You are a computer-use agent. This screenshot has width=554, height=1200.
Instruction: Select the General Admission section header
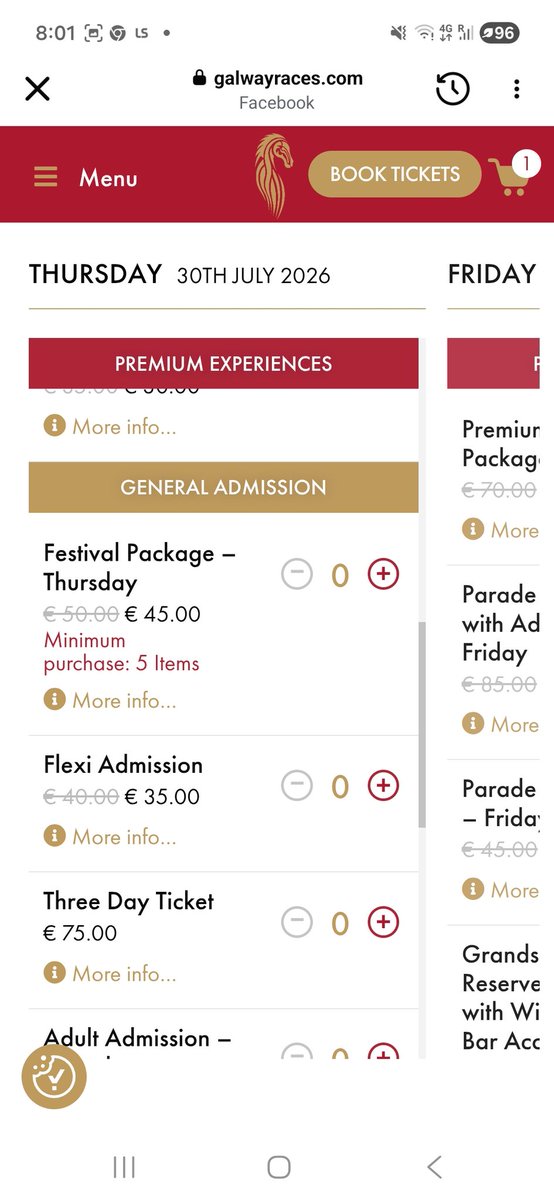(x=223, y=487)
